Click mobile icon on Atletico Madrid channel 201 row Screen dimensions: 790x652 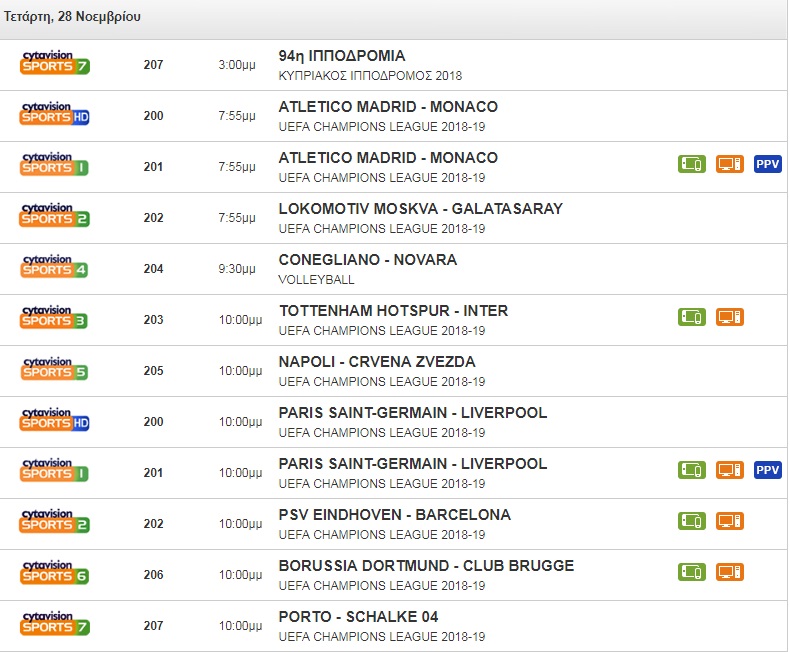(692, 165)
